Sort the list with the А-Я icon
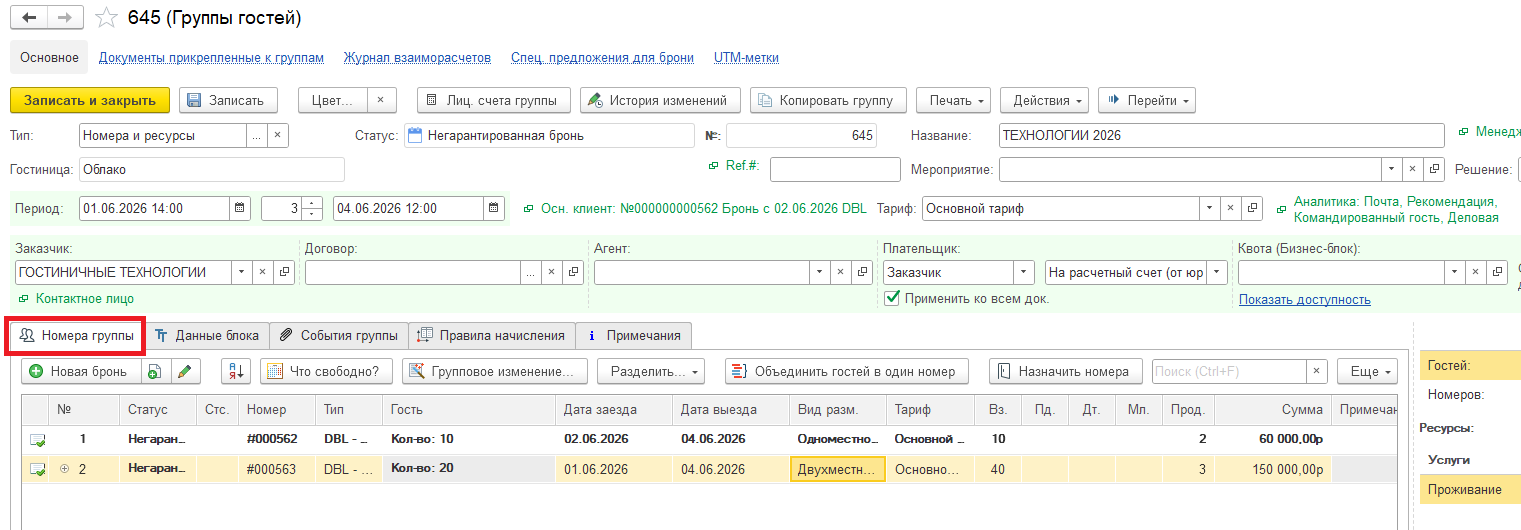Screen dimensions: 1521x530 click(x=235, y=371)
